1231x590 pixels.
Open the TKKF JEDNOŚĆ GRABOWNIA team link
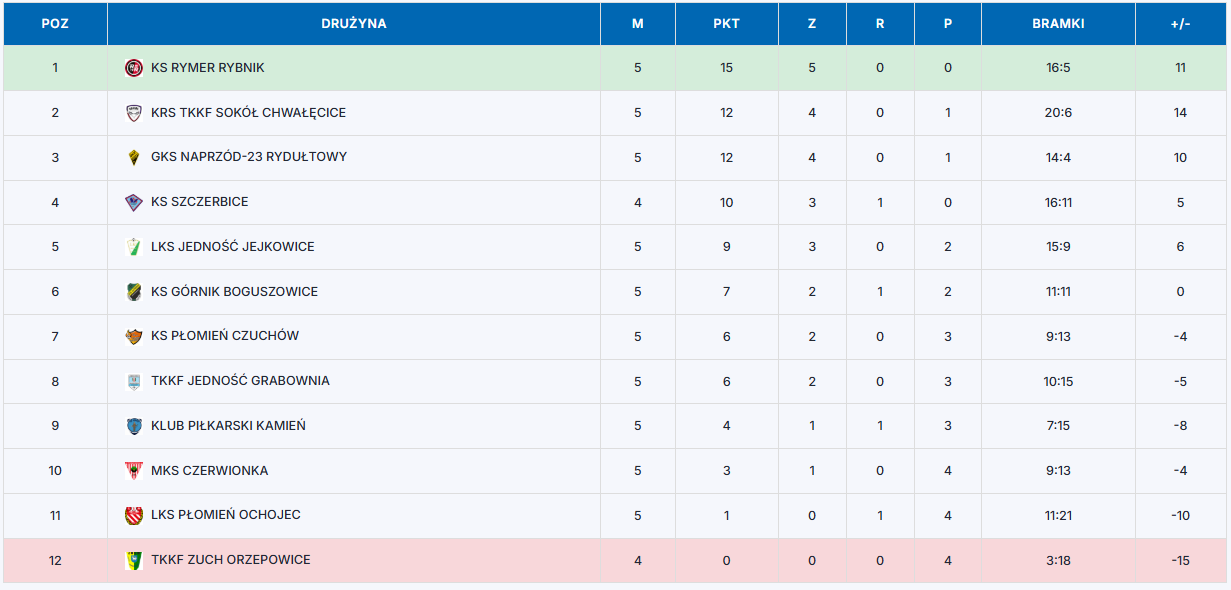tap(240, 381)
